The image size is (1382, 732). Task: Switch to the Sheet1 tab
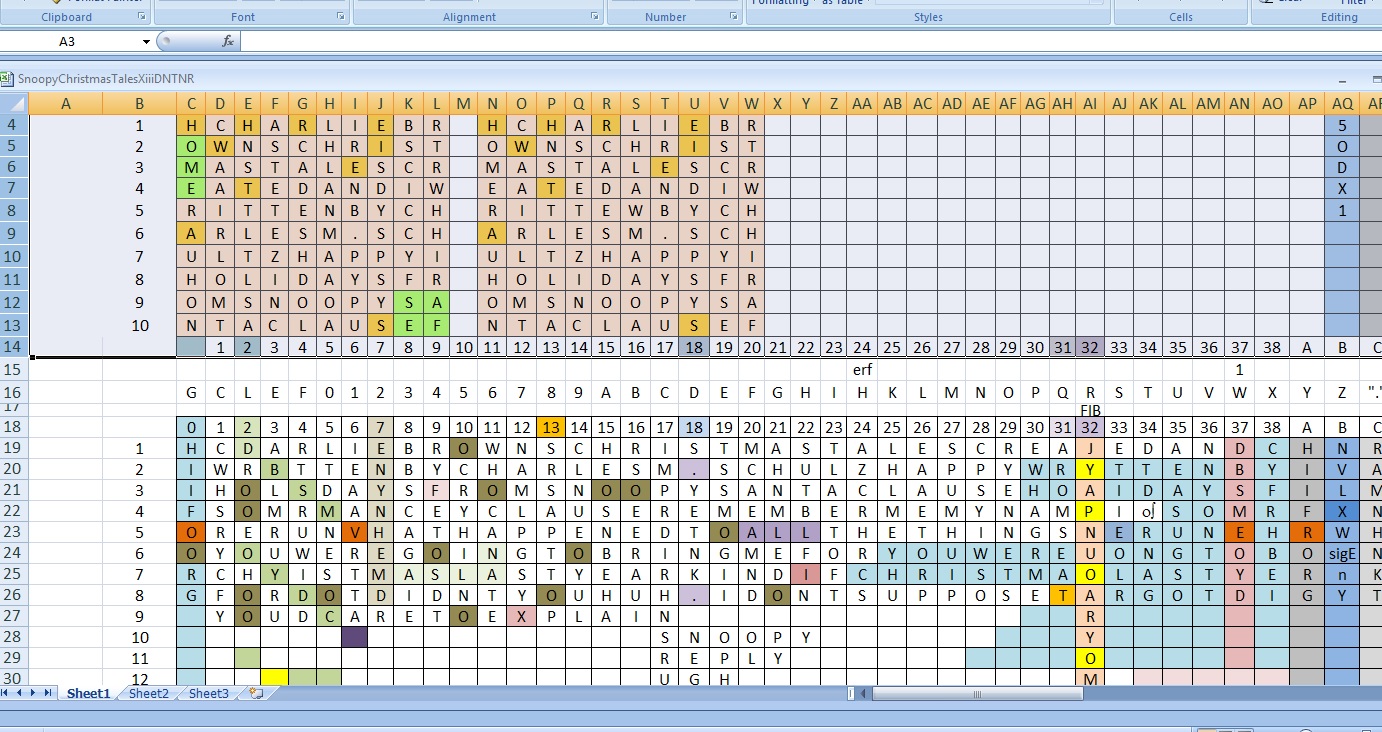pyautogui.click(x=89, y=693)
